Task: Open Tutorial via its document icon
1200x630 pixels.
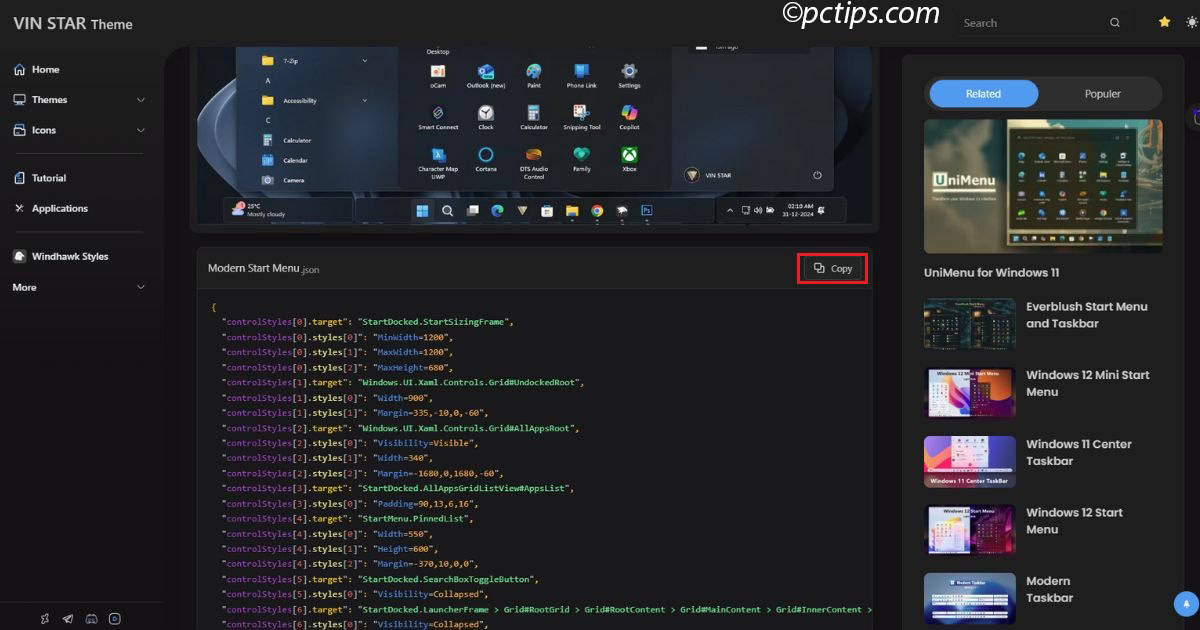Action: tap(19, 178)
